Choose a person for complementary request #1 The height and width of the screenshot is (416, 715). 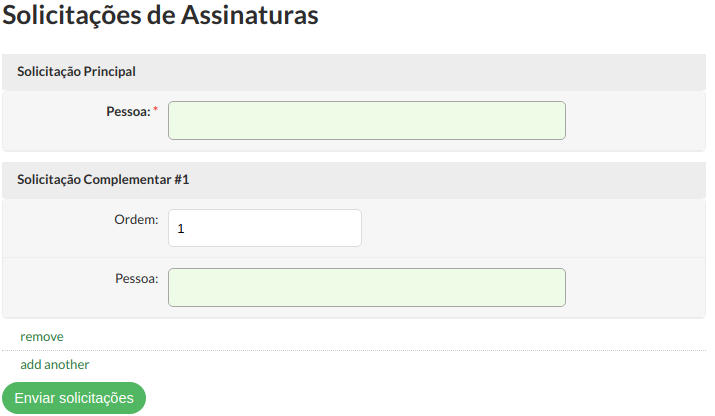(366, 287)
